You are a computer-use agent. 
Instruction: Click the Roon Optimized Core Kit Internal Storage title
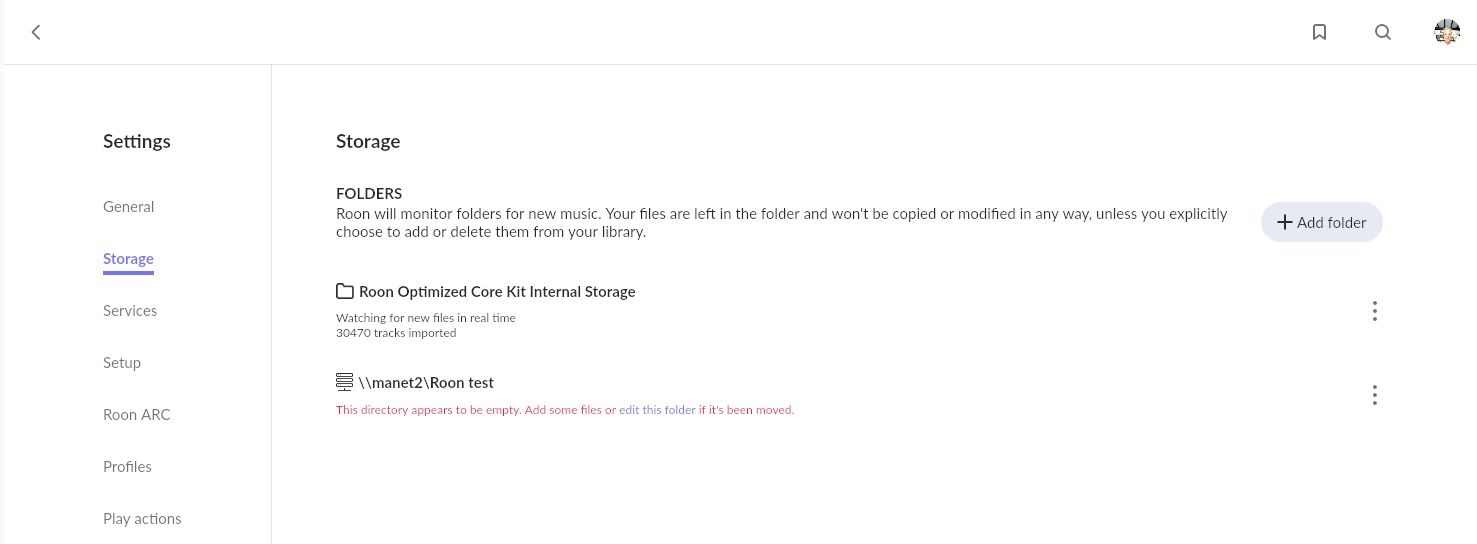(497, 292)
